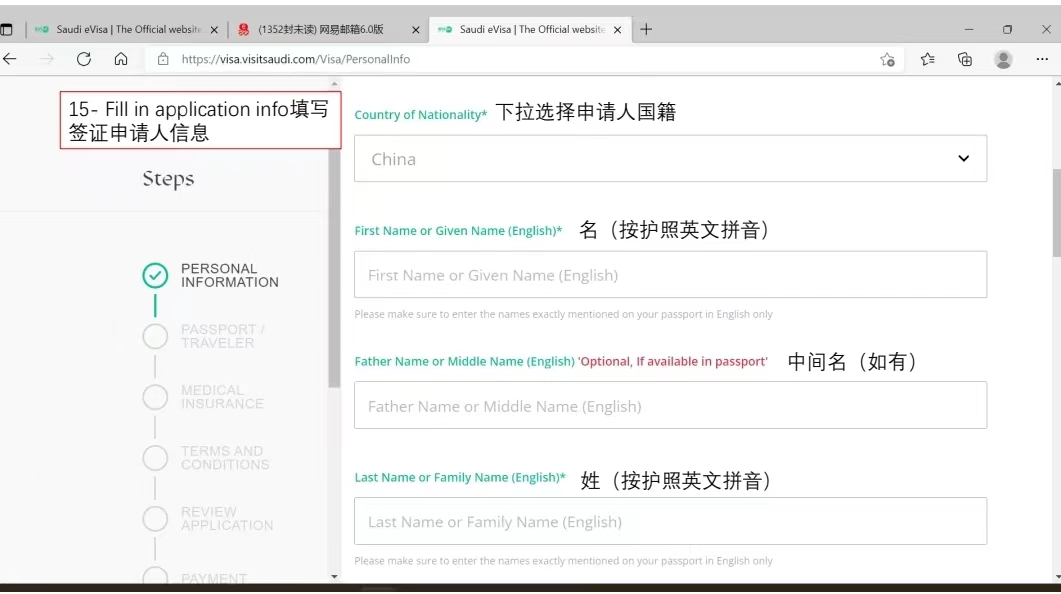Click the browser Back arrow
The image size is (1061, 594).
9,59
